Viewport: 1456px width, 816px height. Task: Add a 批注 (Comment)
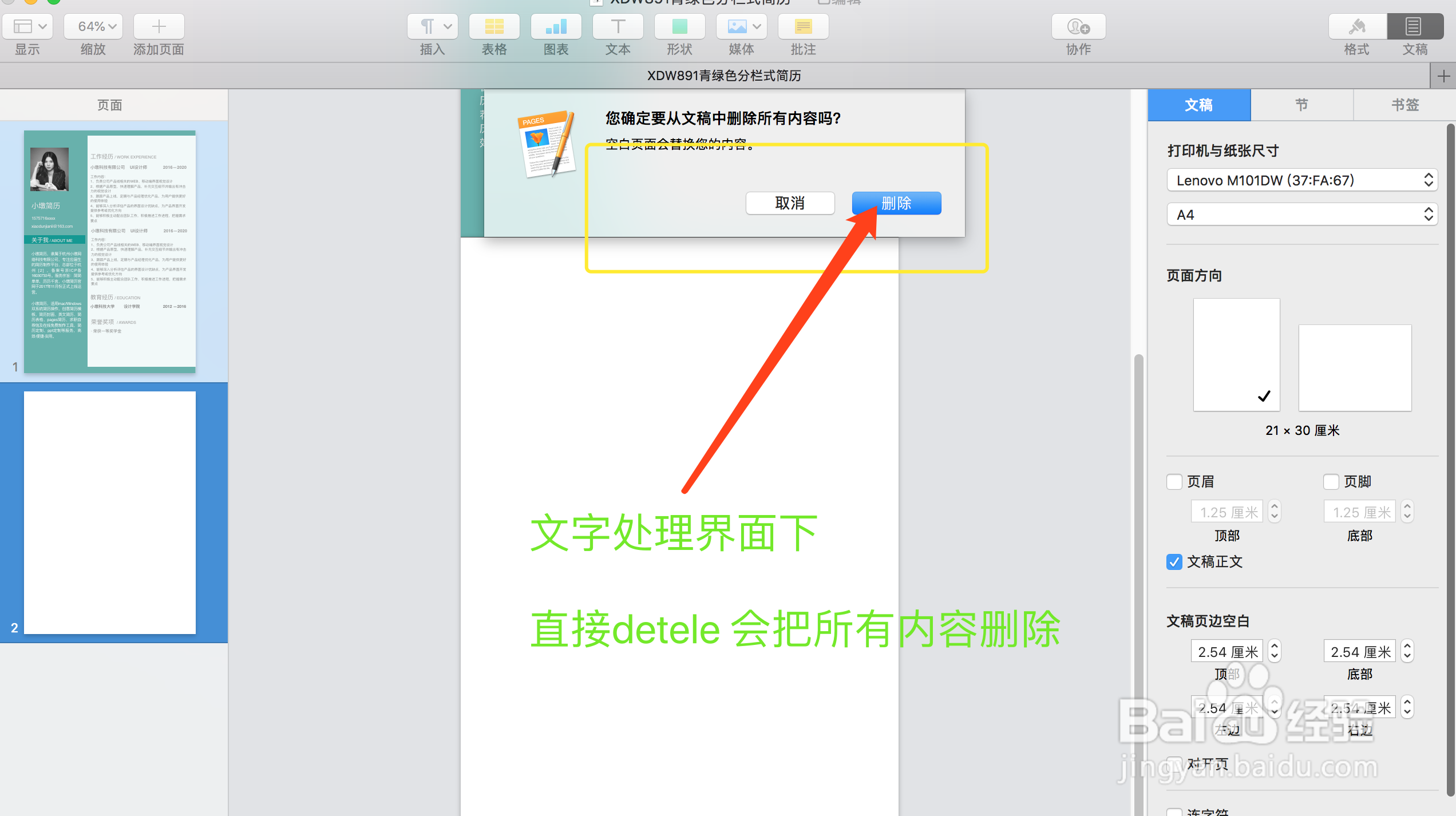tap(802, 26)
